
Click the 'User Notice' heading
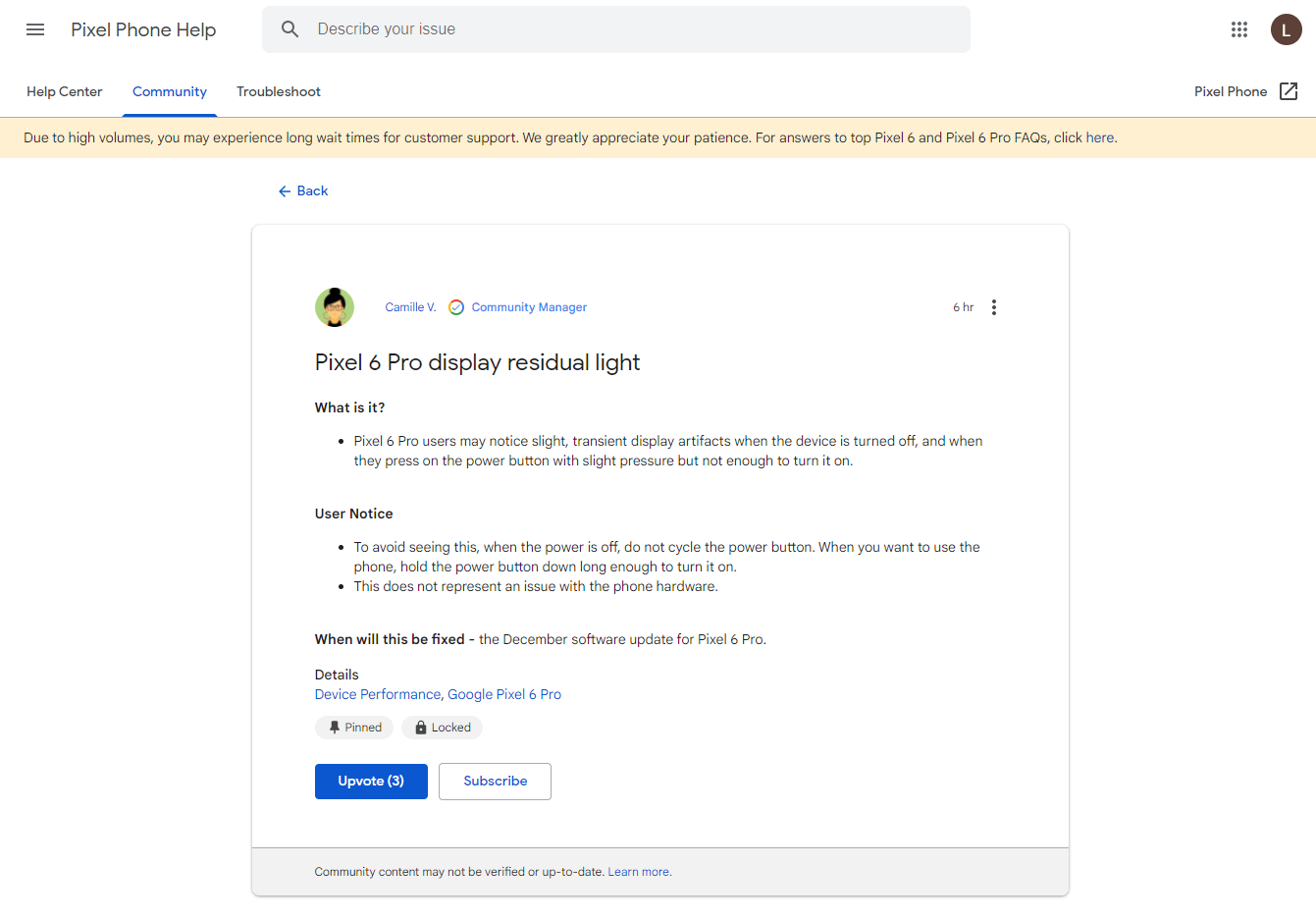[354, 514]
